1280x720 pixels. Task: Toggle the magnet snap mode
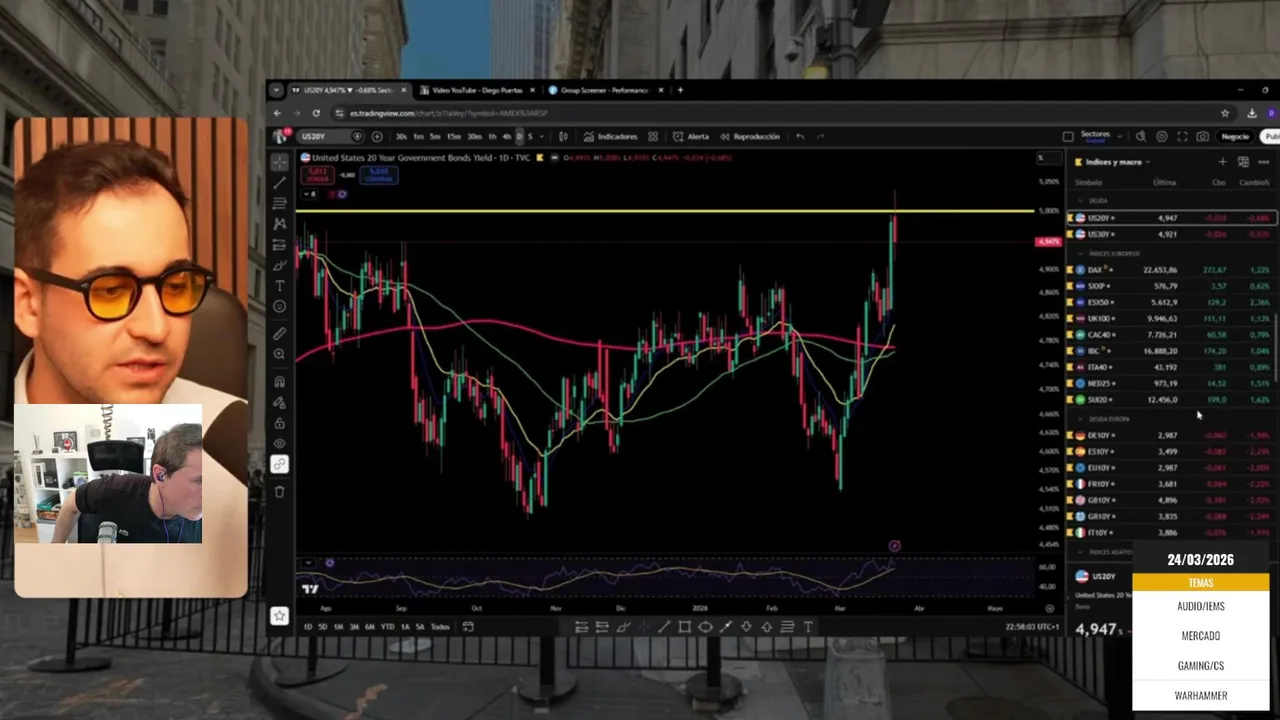tap(279, 381)
